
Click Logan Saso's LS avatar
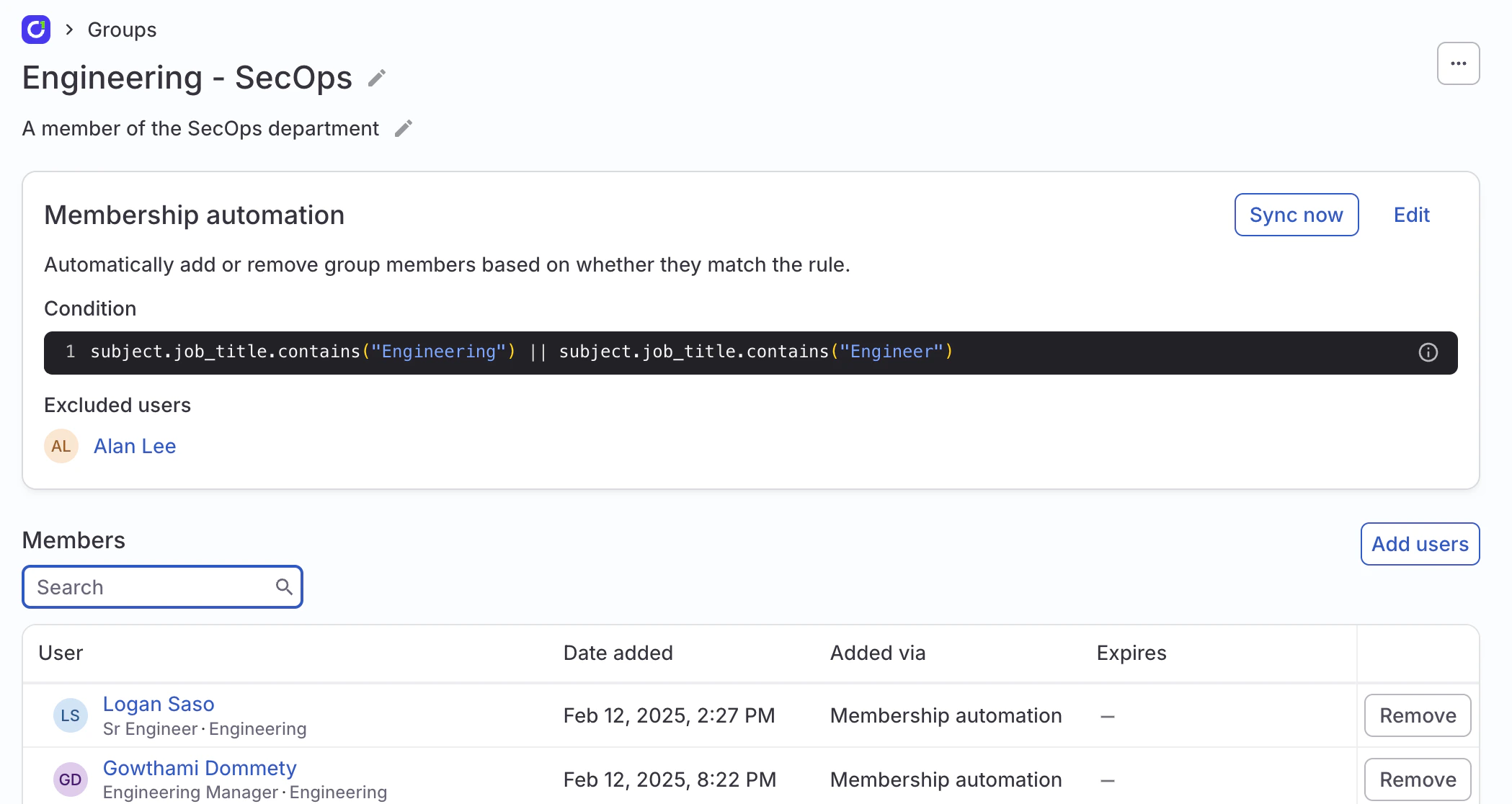71,715
